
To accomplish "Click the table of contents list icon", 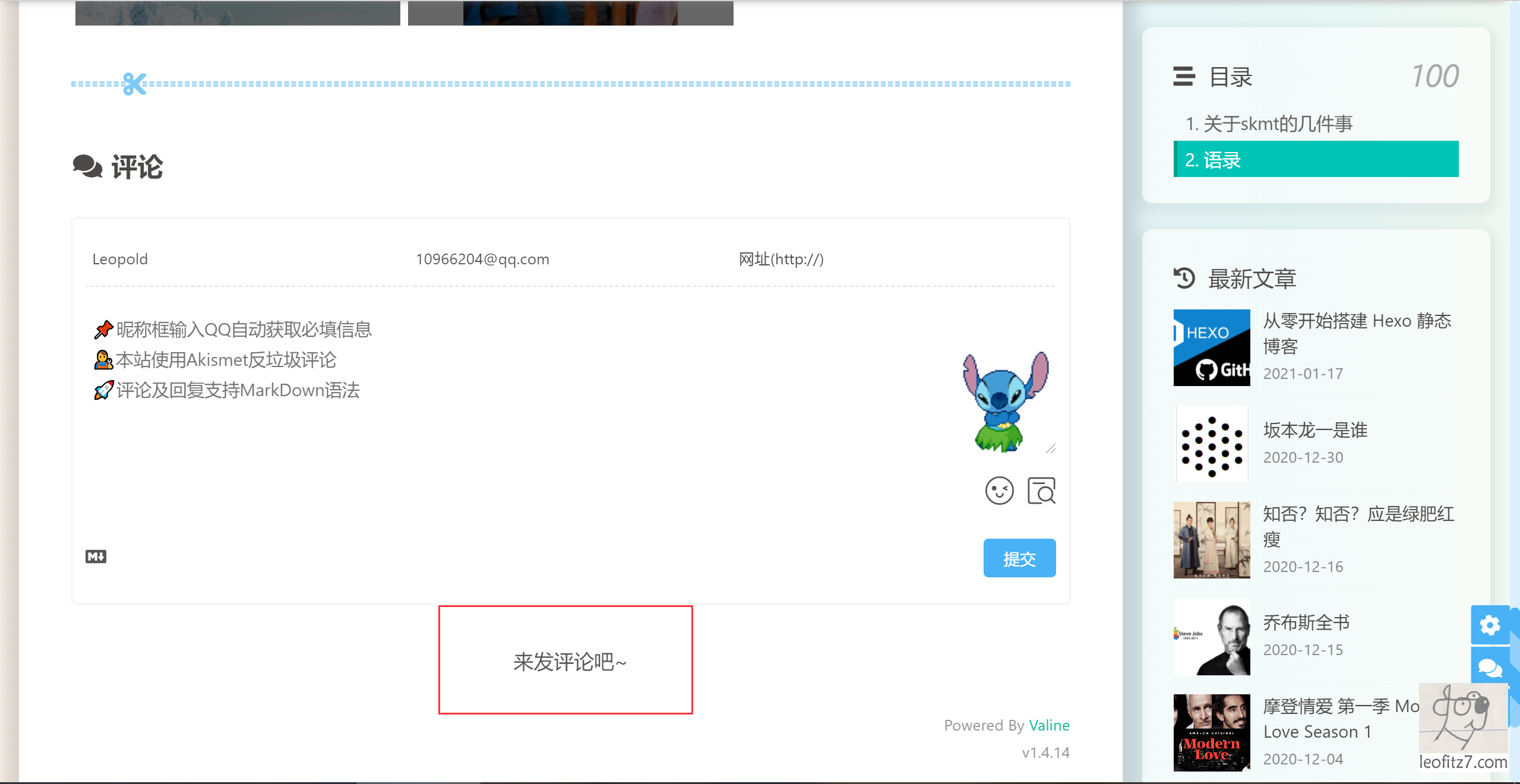I will tap(1184, 77).
